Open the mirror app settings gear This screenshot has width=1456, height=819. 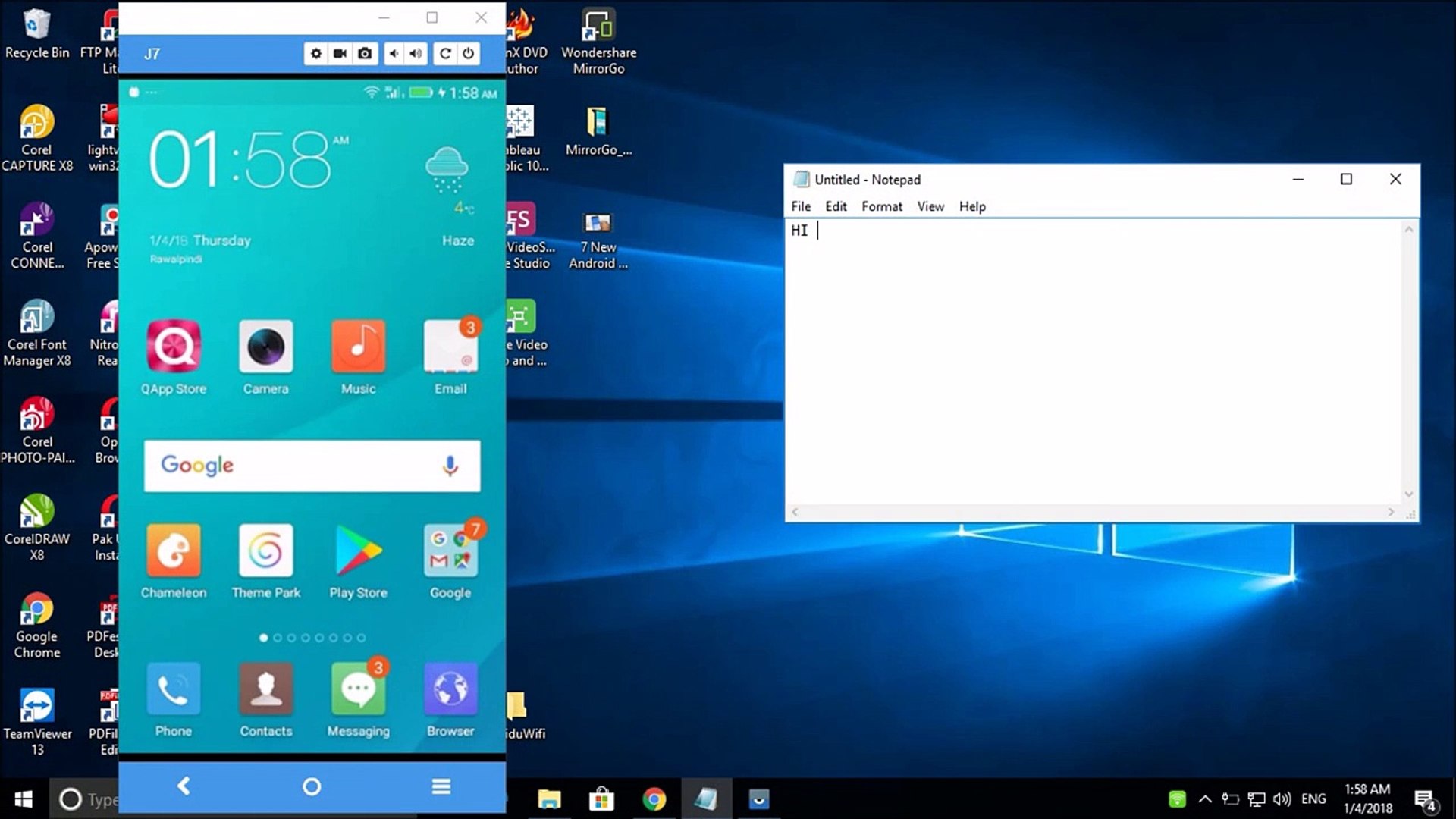(x=316, y=53)
